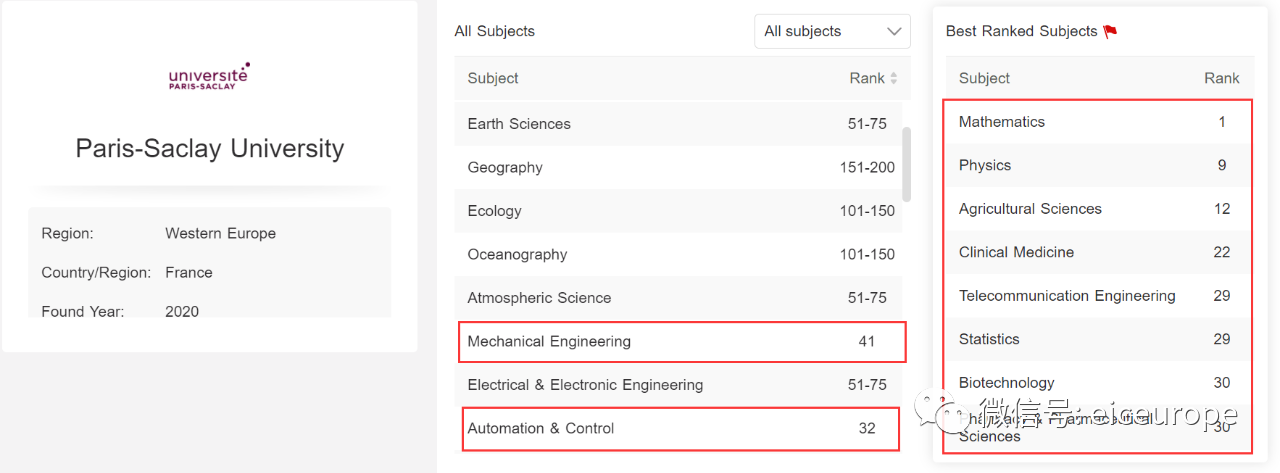Click the Subject column header in All Subjects
This screenshot has width=1280, height=473.
point(493,78)
